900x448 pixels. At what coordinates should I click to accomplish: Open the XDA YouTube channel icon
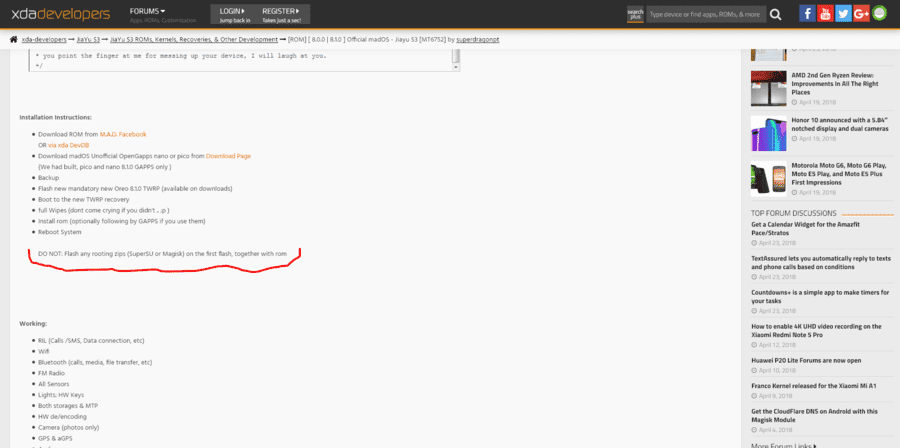click(x=825, y=14)
